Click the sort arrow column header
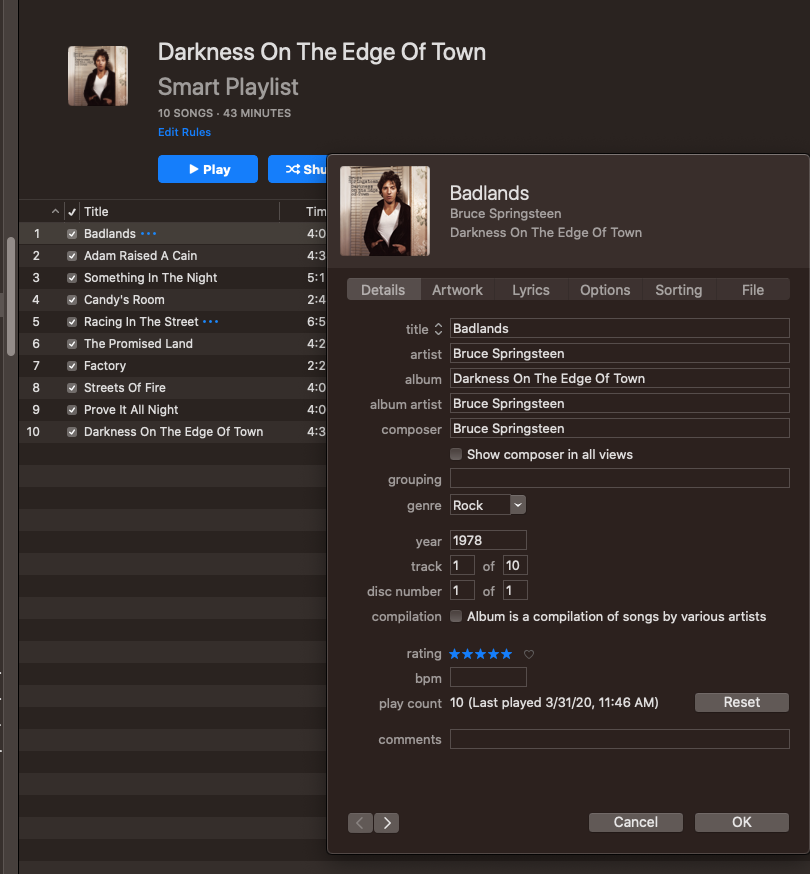The width and height of the screenshot is (810, 874). (x=55, y=212)
